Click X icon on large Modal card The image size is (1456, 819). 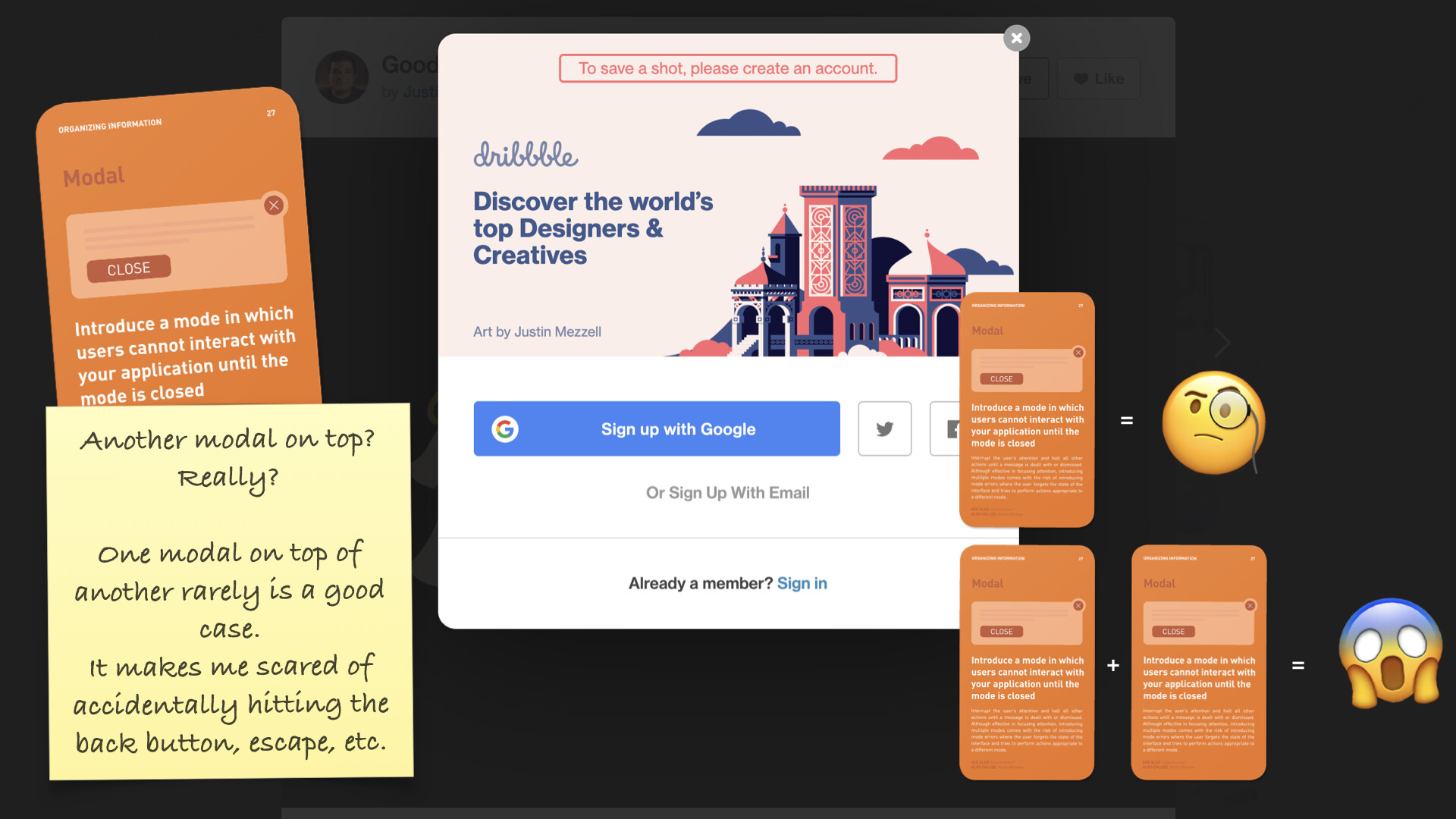[274, 205]
